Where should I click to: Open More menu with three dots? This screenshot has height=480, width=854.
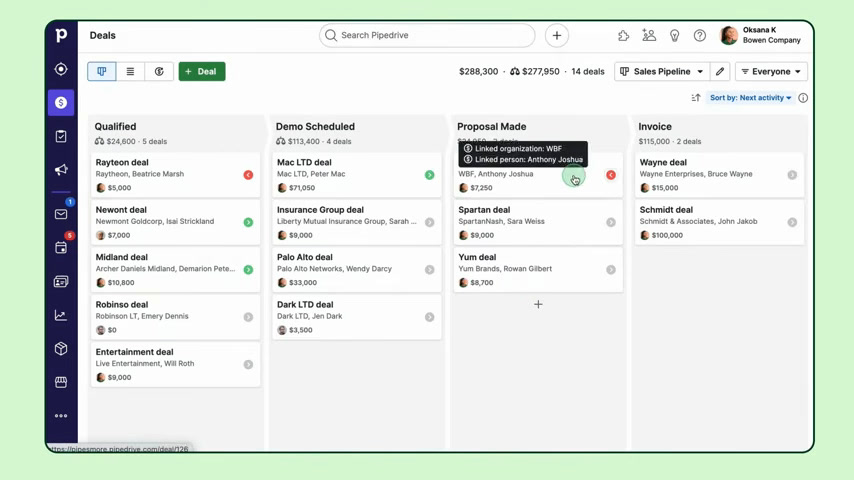point(61,416)
